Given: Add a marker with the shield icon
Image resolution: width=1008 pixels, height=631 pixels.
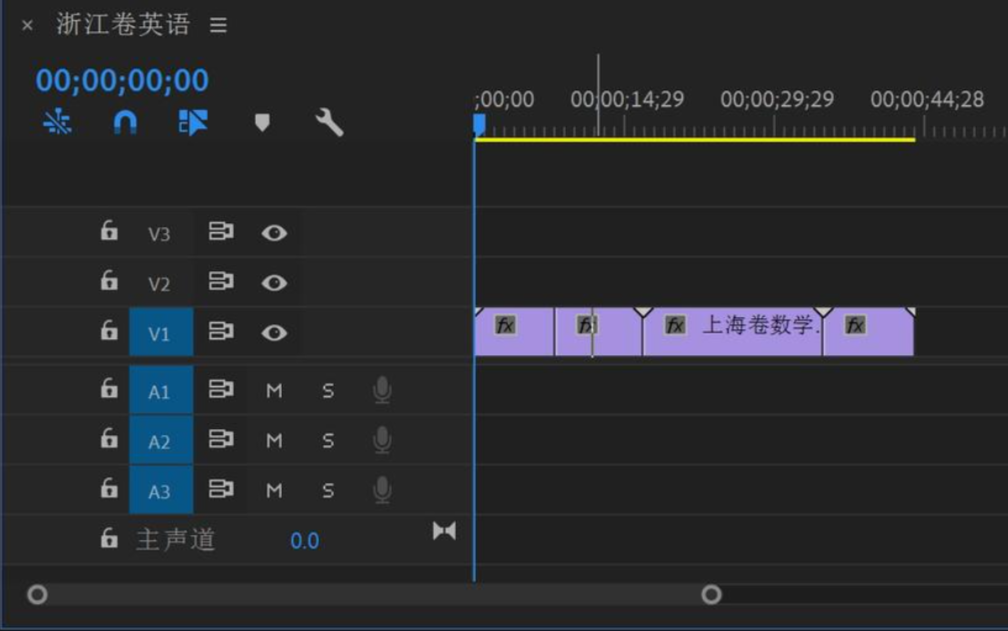Looking at the screenshot, I should pos(262,123).
